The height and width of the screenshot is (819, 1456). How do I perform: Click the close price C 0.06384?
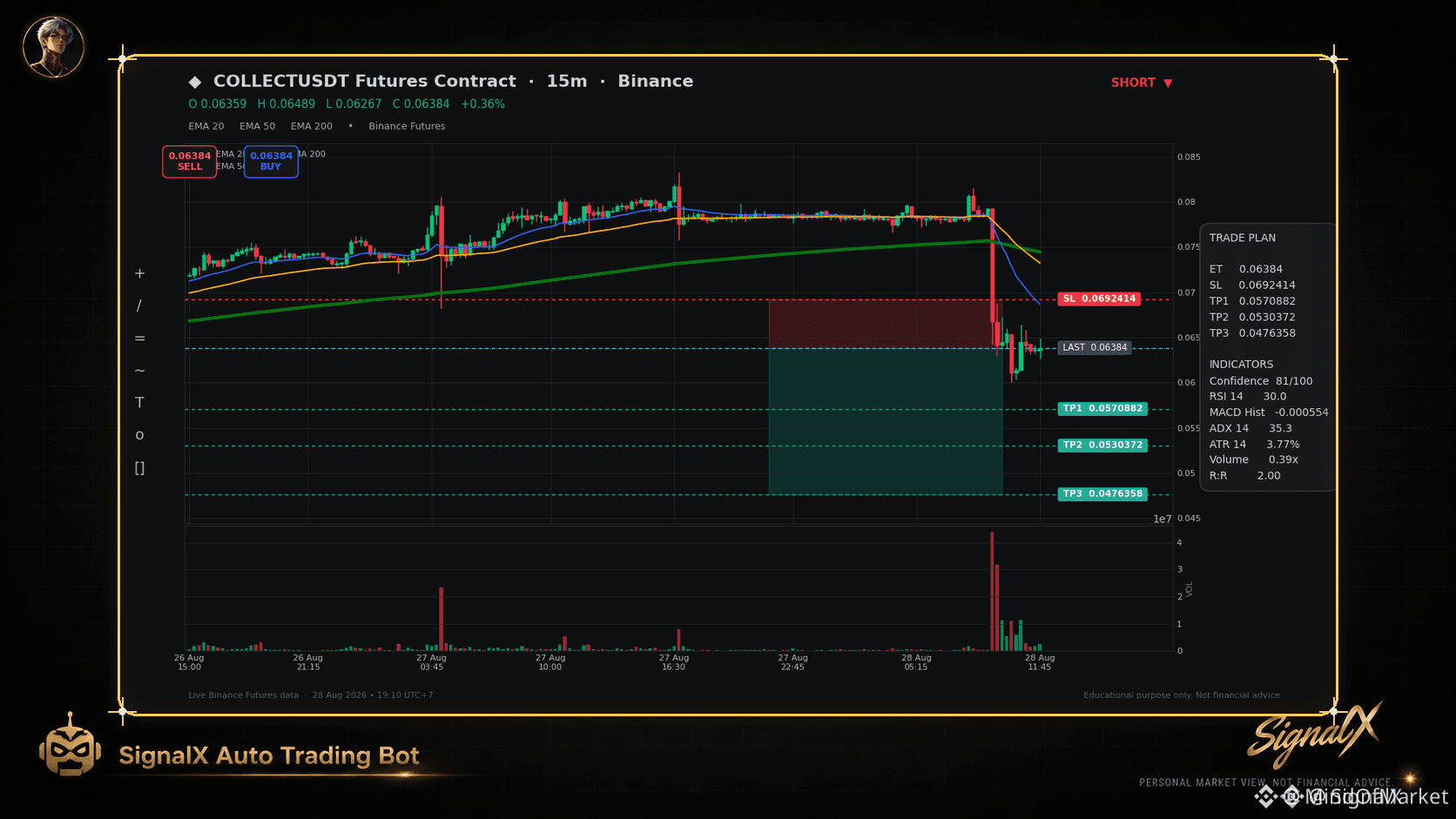pyautogui.click(x=421, y=104)
